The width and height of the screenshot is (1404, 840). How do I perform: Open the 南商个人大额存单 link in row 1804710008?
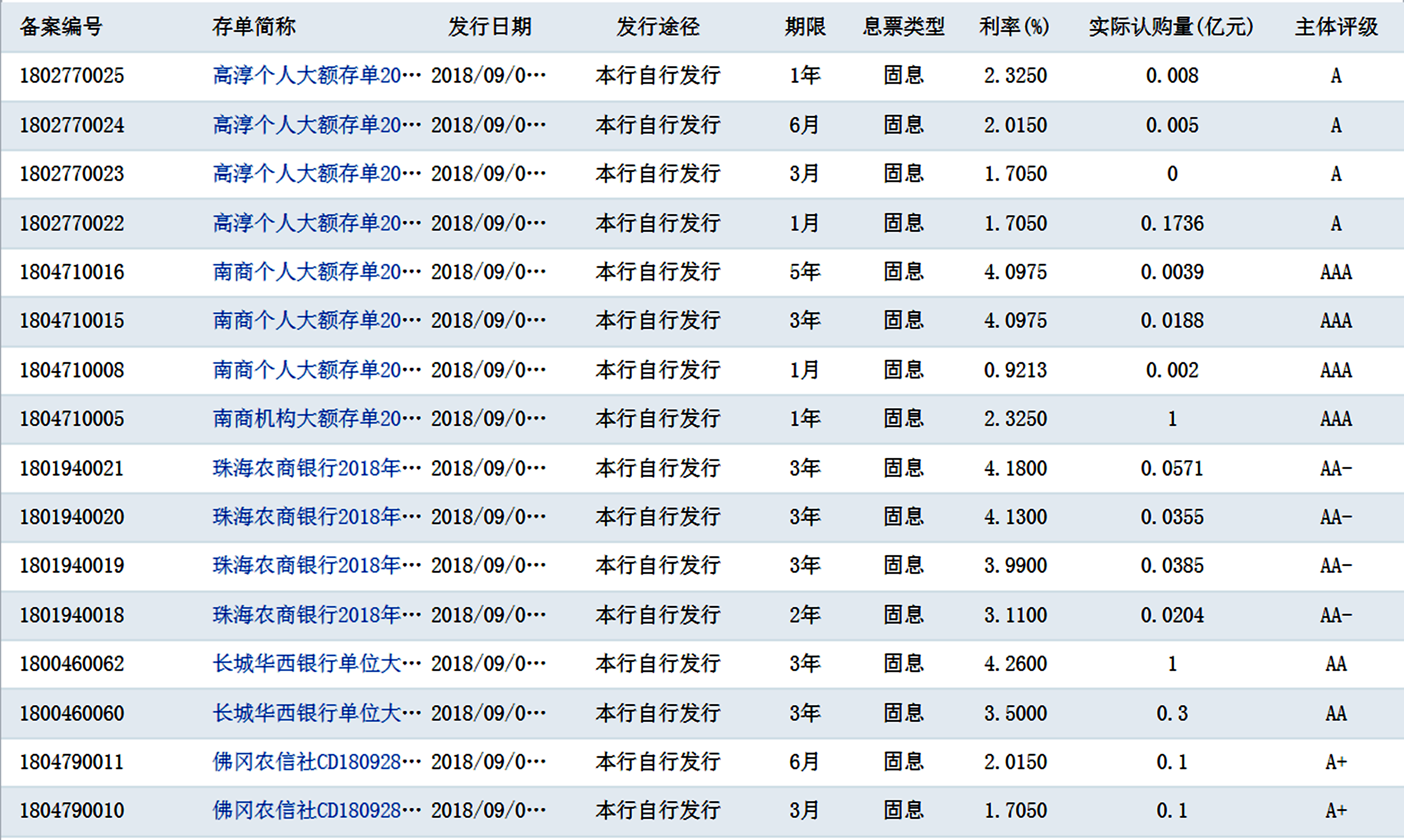(x=316, y=370)
